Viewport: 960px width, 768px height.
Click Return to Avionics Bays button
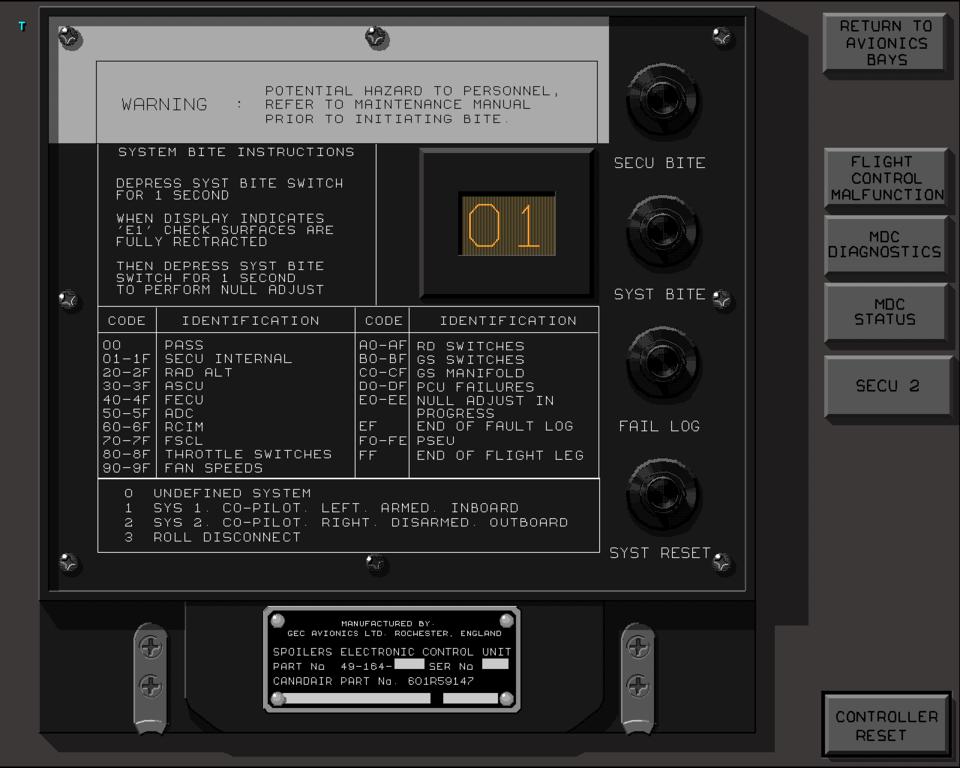click(885, 43)
